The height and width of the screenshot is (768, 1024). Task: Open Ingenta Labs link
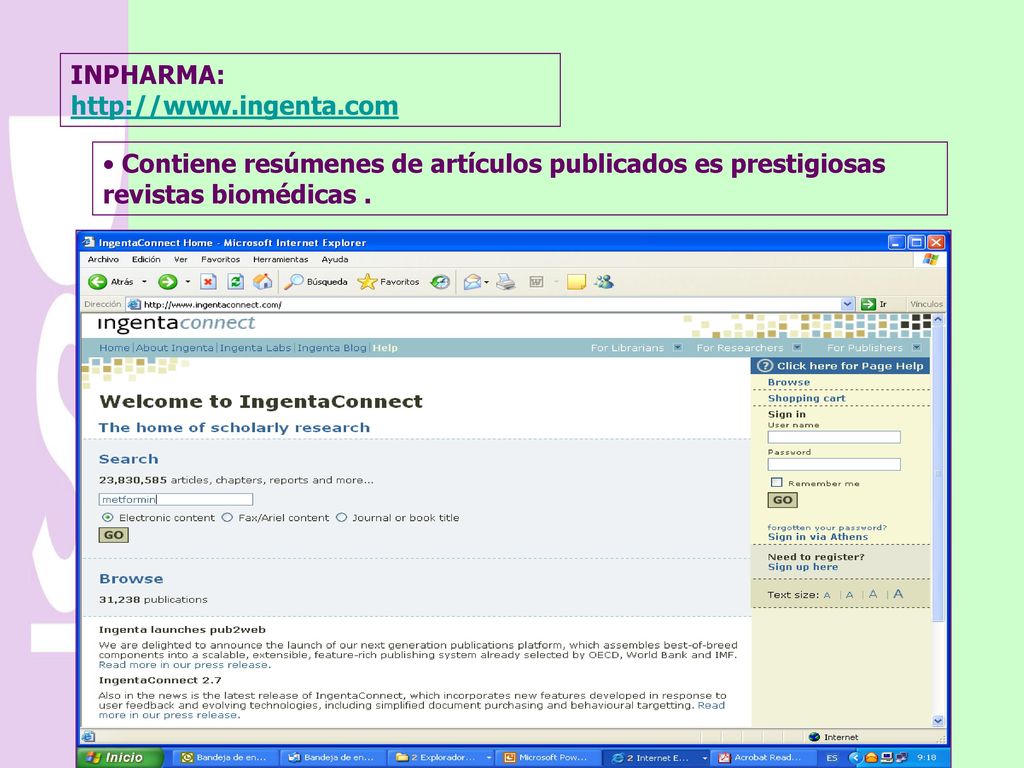(x=255, y=347)
